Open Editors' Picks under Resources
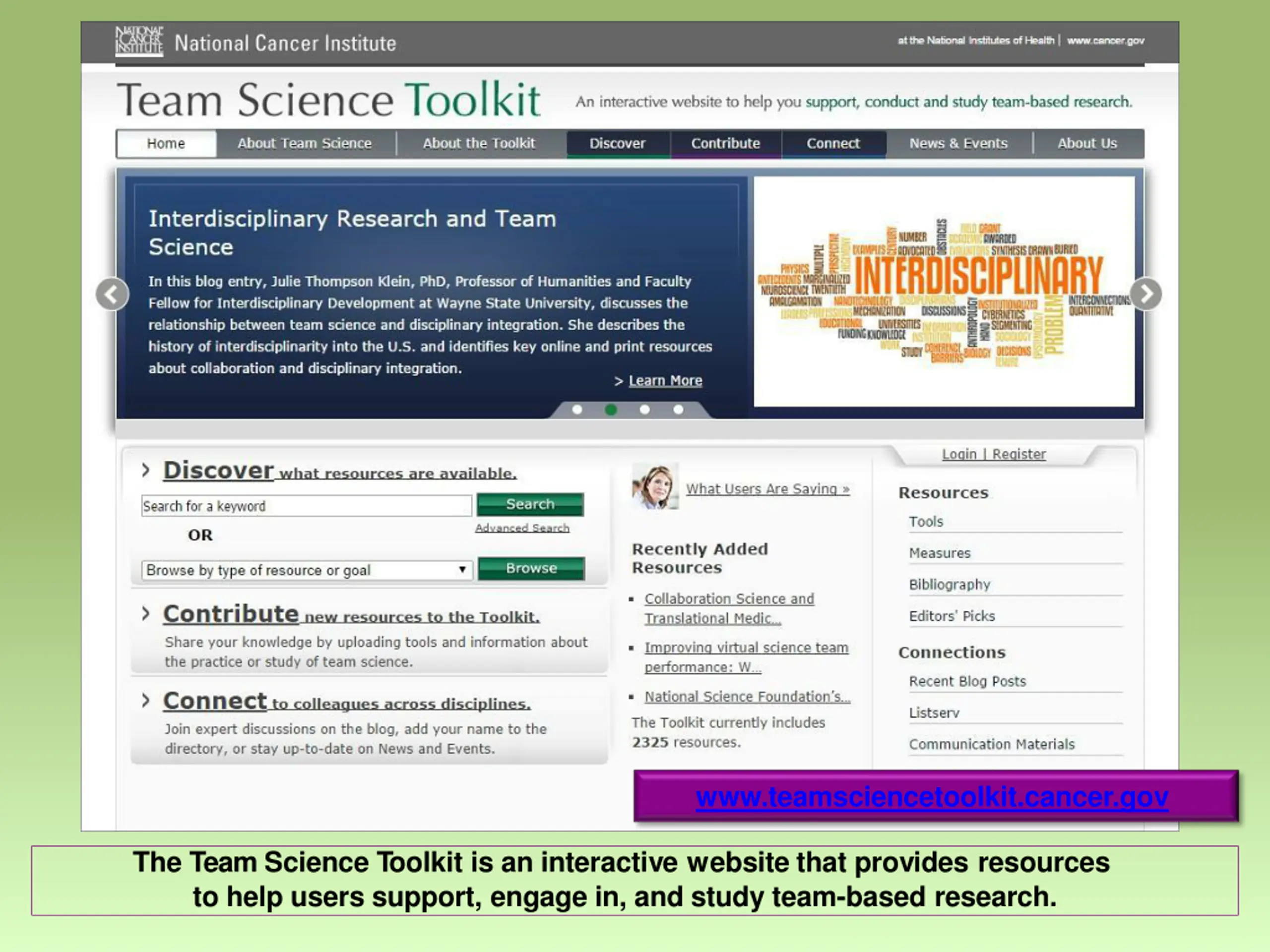This screenshot has width=1270, height=952. [952, 616]
